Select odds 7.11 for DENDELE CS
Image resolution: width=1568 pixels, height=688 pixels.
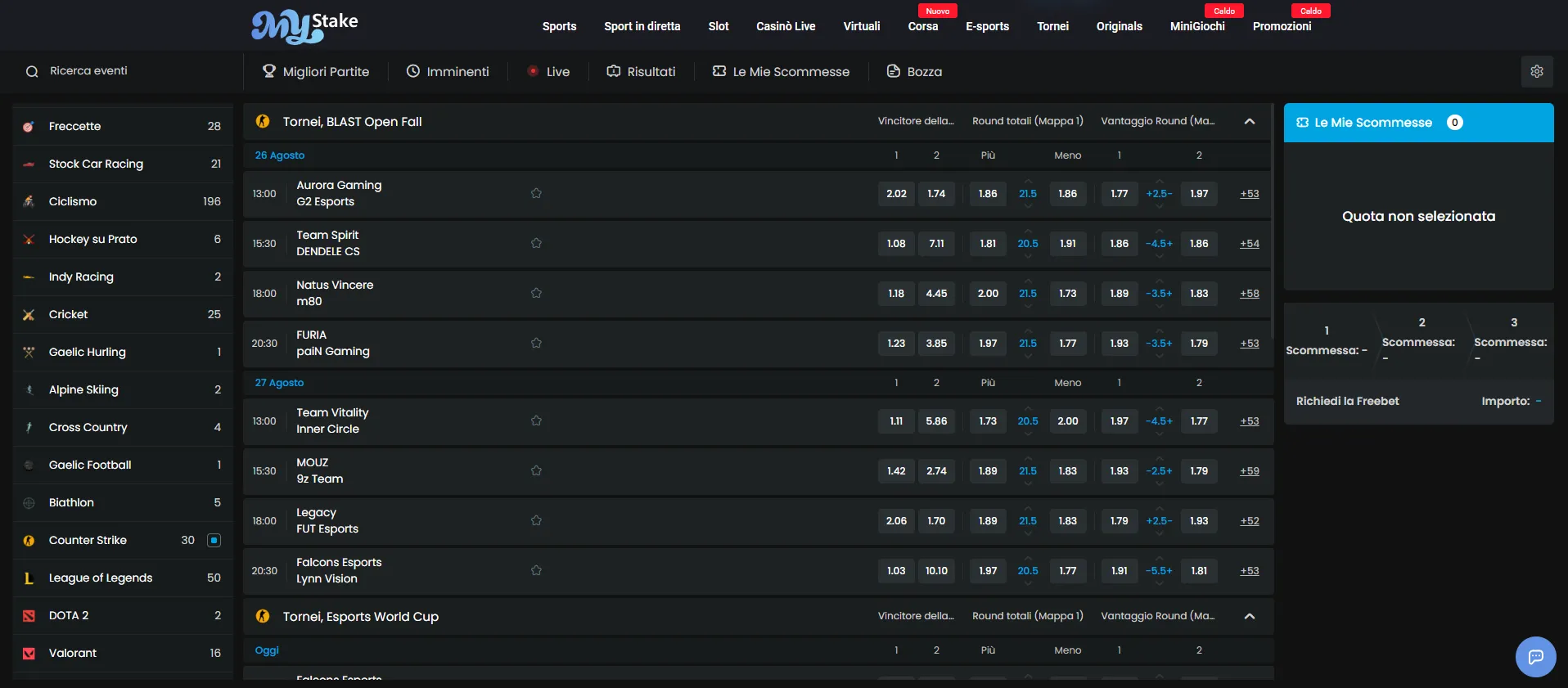[x=936, y=244]
